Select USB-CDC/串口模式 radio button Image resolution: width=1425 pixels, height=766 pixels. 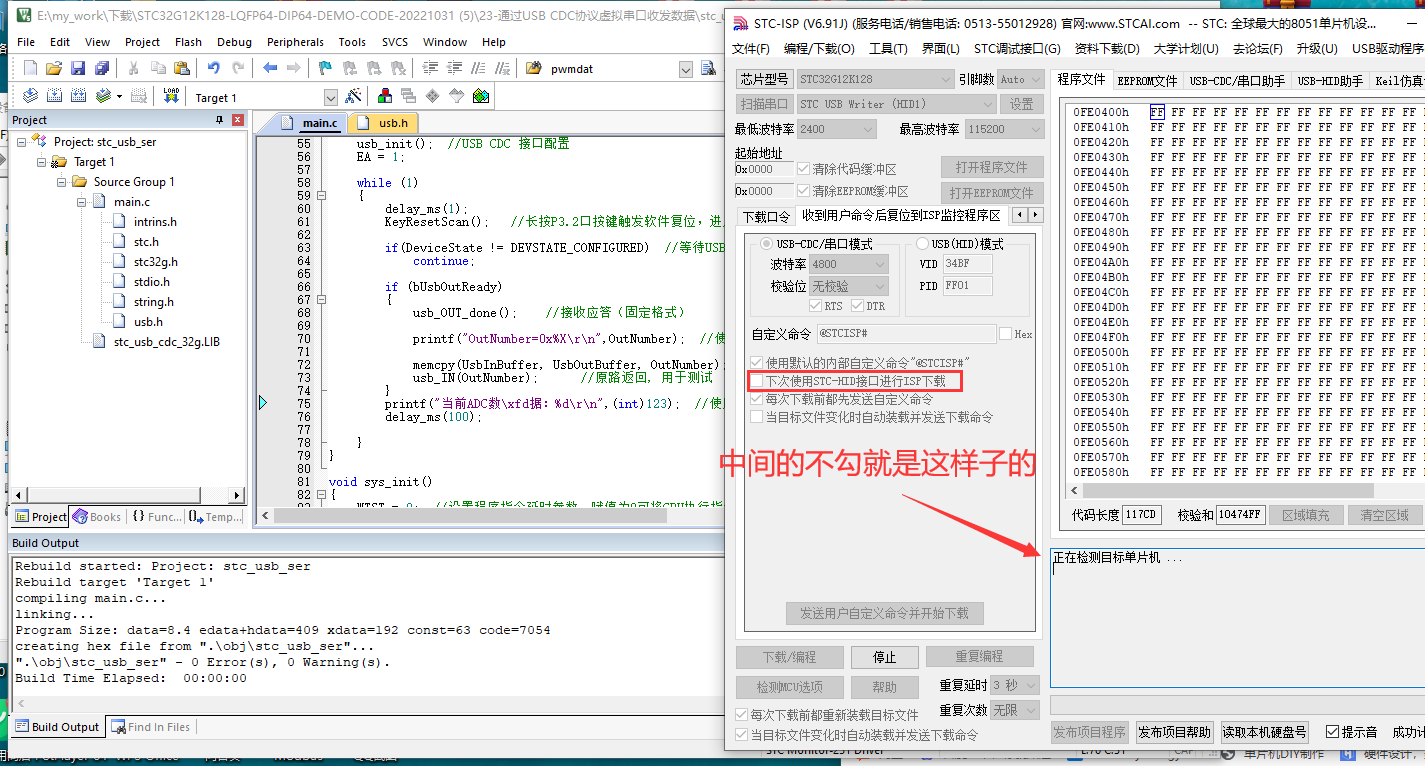tap(767, 244)
